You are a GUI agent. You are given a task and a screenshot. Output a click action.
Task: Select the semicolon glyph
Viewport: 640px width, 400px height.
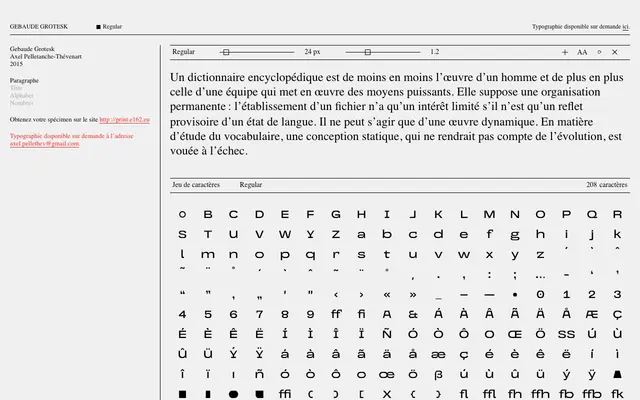point(515,276)
